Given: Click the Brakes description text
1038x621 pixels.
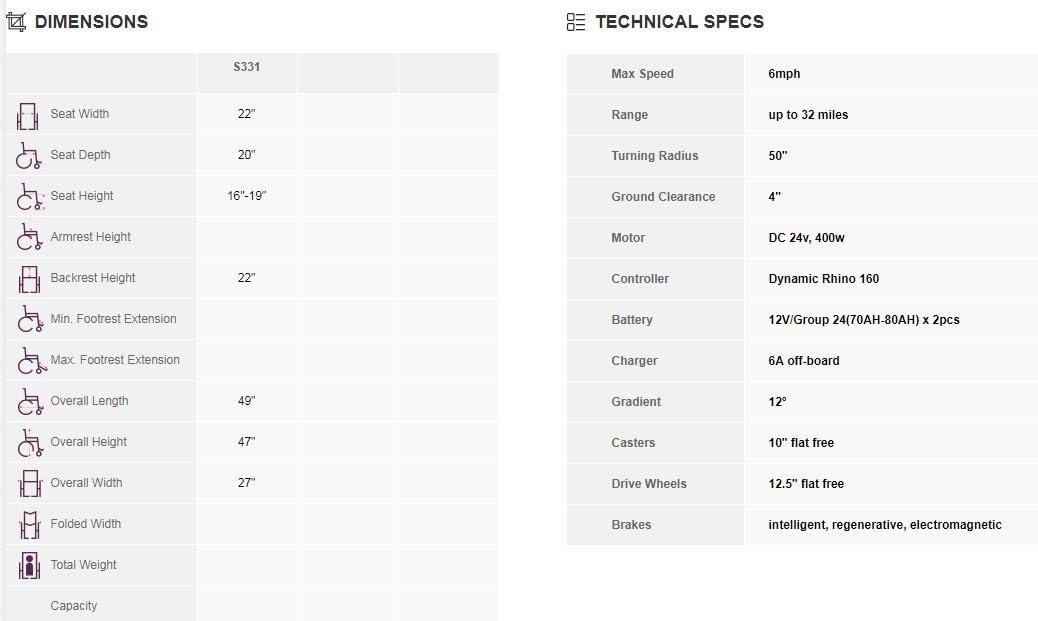Looking at the screenshot, I should (x=884, y=525).
